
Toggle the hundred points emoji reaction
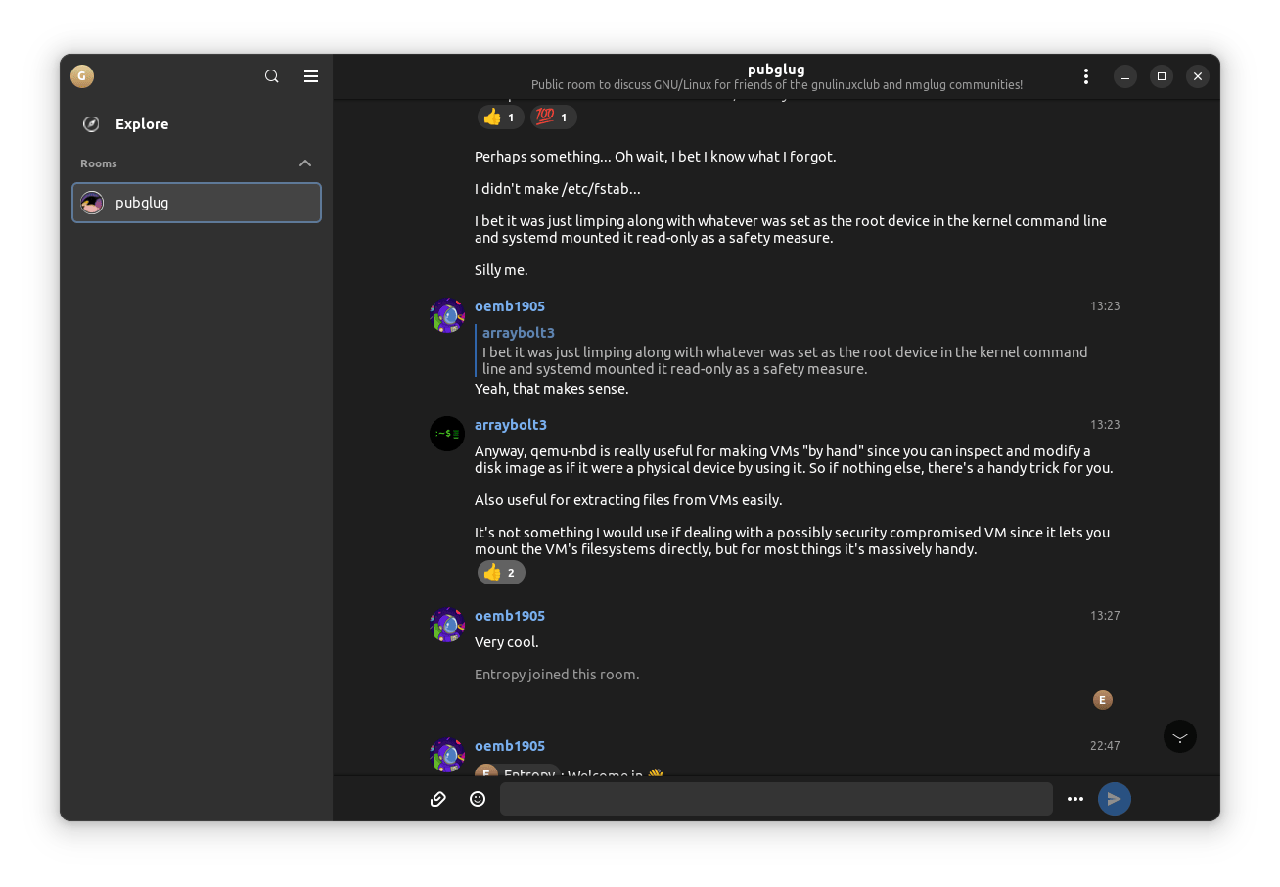coord(553,117)
